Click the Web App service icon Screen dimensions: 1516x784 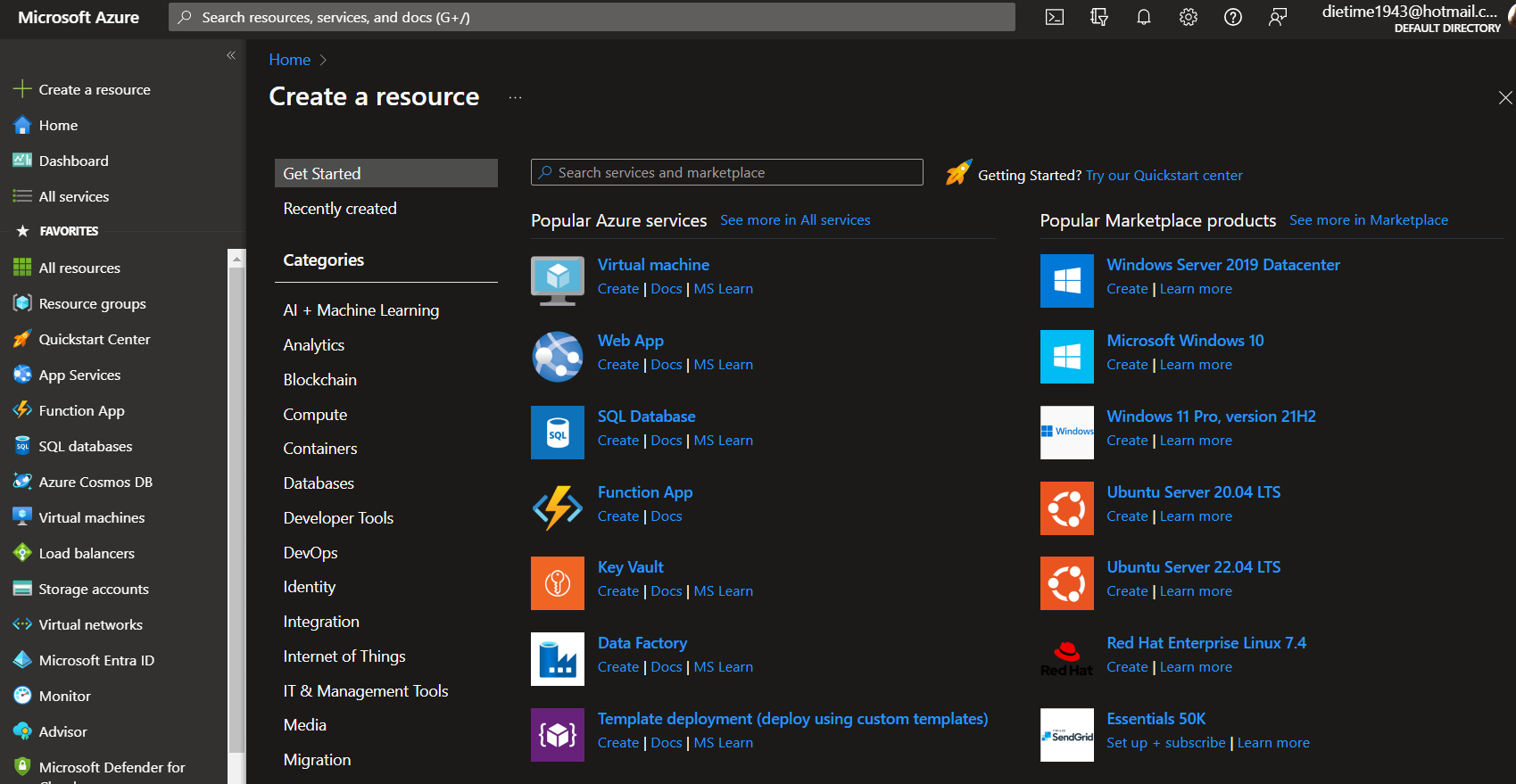[558, 356]
